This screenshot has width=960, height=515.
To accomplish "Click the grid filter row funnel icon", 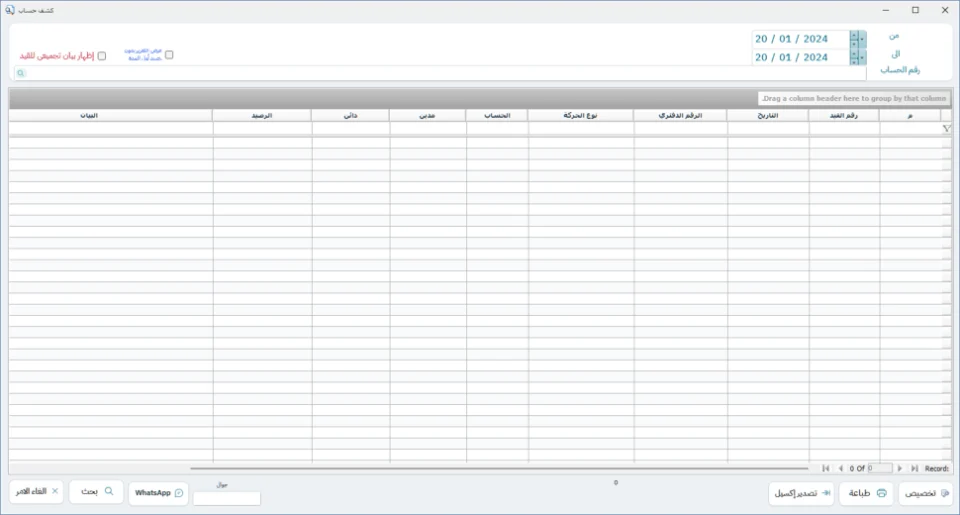I will pyautogui.click(x=947, y=129).
